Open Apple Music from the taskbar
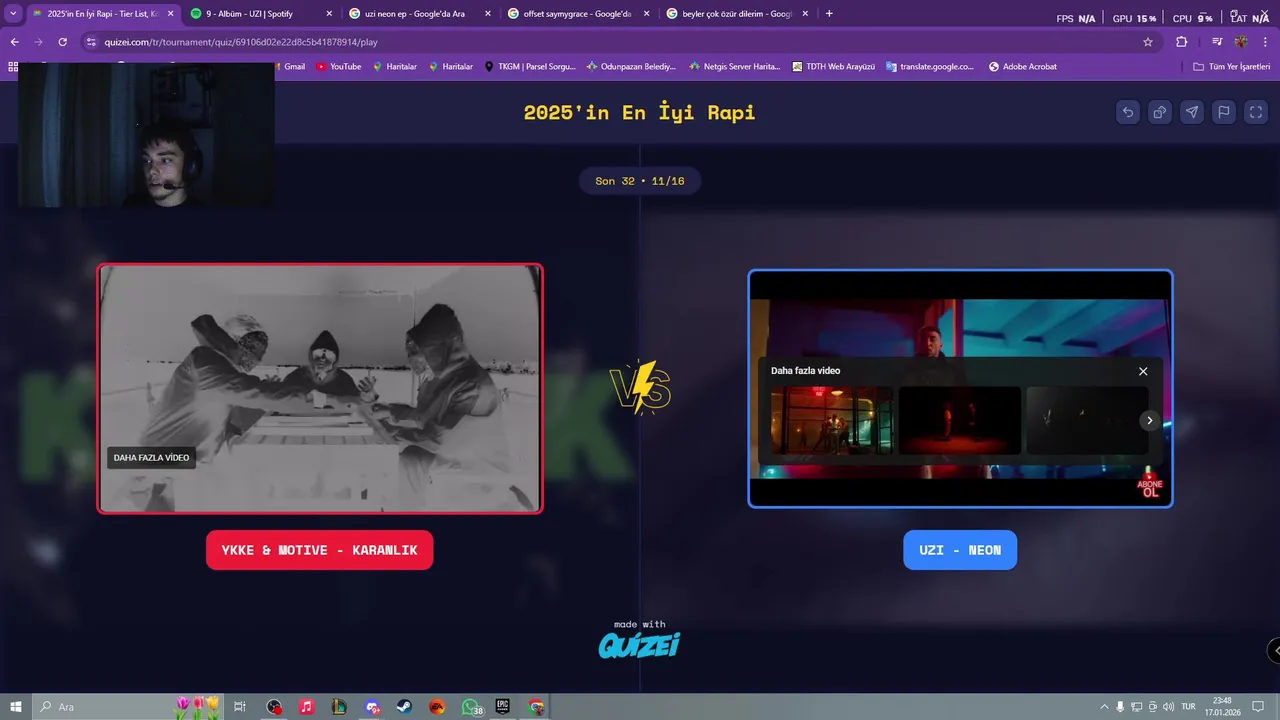This screenshot has height=720, width=1280. point(307,707)
